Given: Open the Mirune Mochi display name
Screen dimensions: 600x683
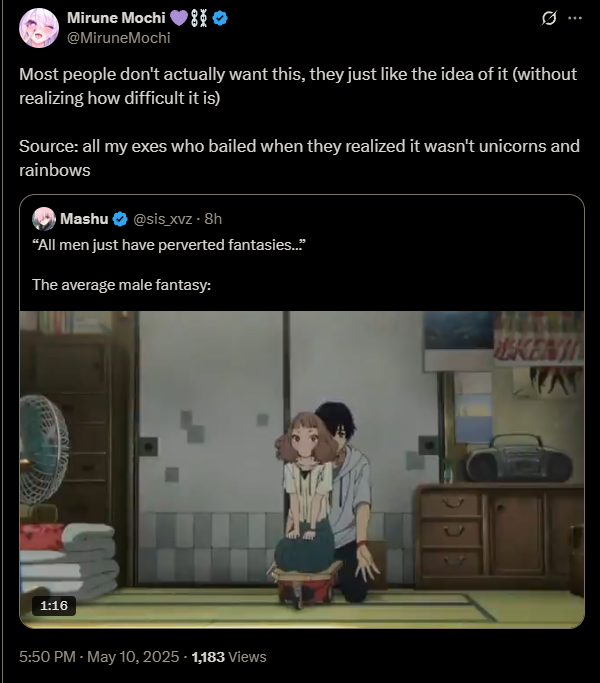Looking at the screenshot, I should click(116, 18).
